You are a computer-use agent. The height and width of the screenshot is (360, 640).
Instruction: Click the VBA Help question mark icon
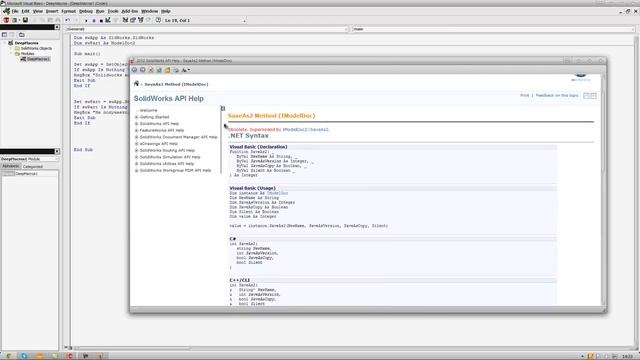tap(158, 20)
